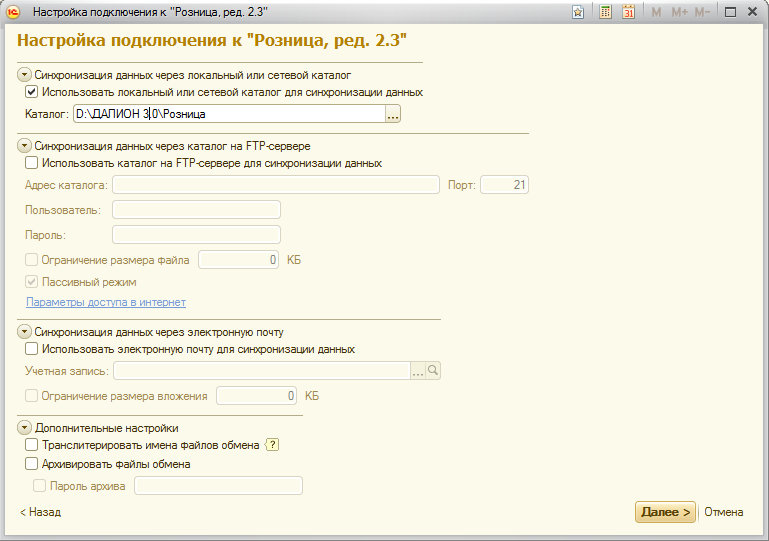769x541 pixels.
Task: Close the connection settings window
Action: pos(752,12)
